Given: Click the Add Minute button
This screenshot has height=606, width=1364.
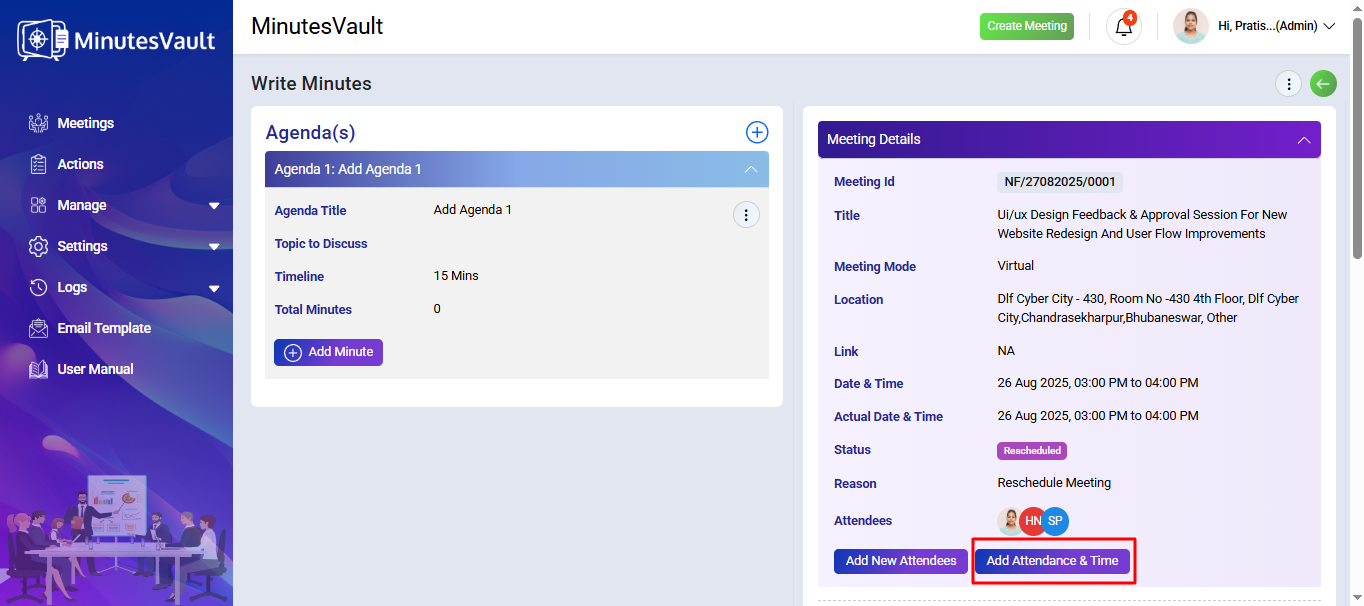Looking at the screenshot, I should pyautogui.click(x=328, y=352).
